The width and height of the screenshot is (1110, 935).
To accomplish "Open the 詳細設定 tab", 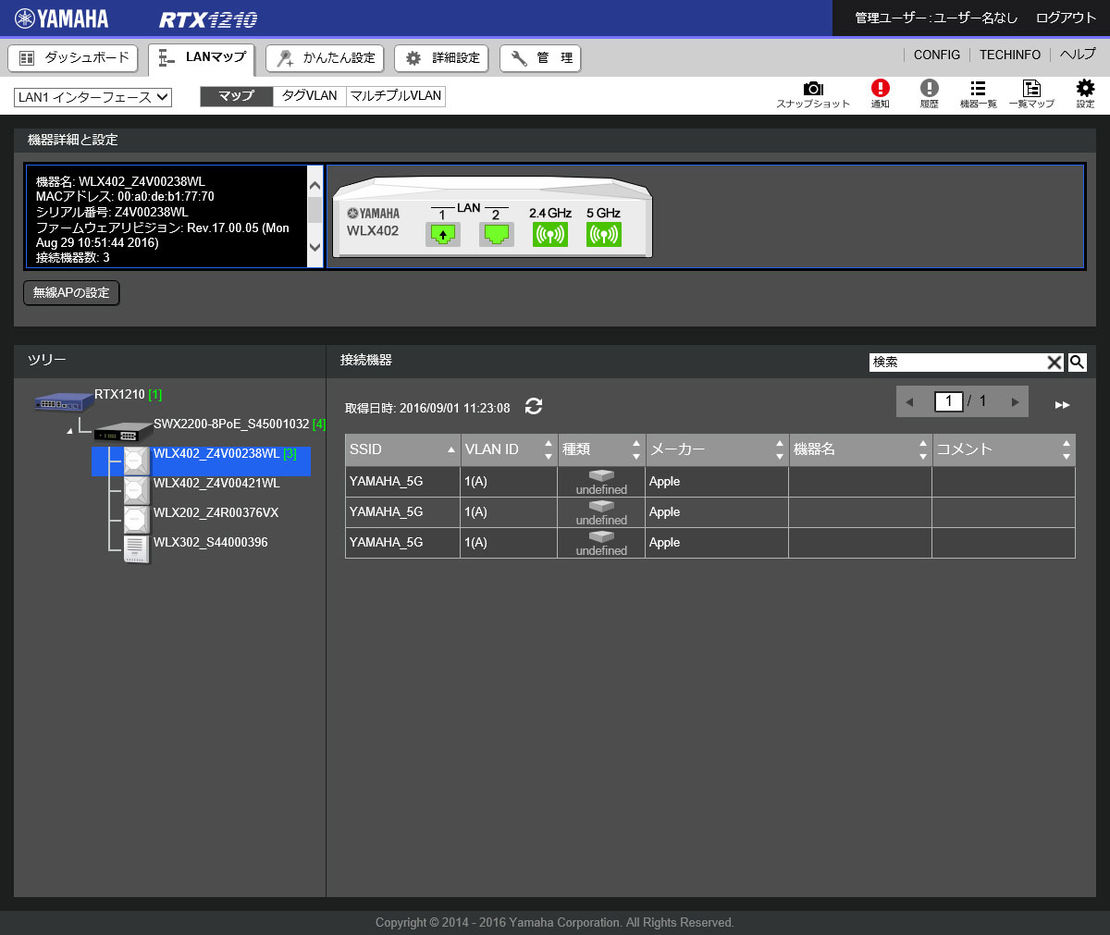I will [x=442, y=58].
